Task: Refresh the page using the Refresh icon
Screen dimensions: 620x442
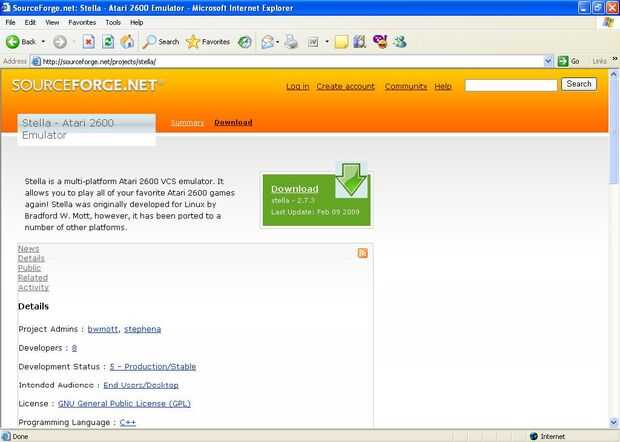Action: pos(108,42)
